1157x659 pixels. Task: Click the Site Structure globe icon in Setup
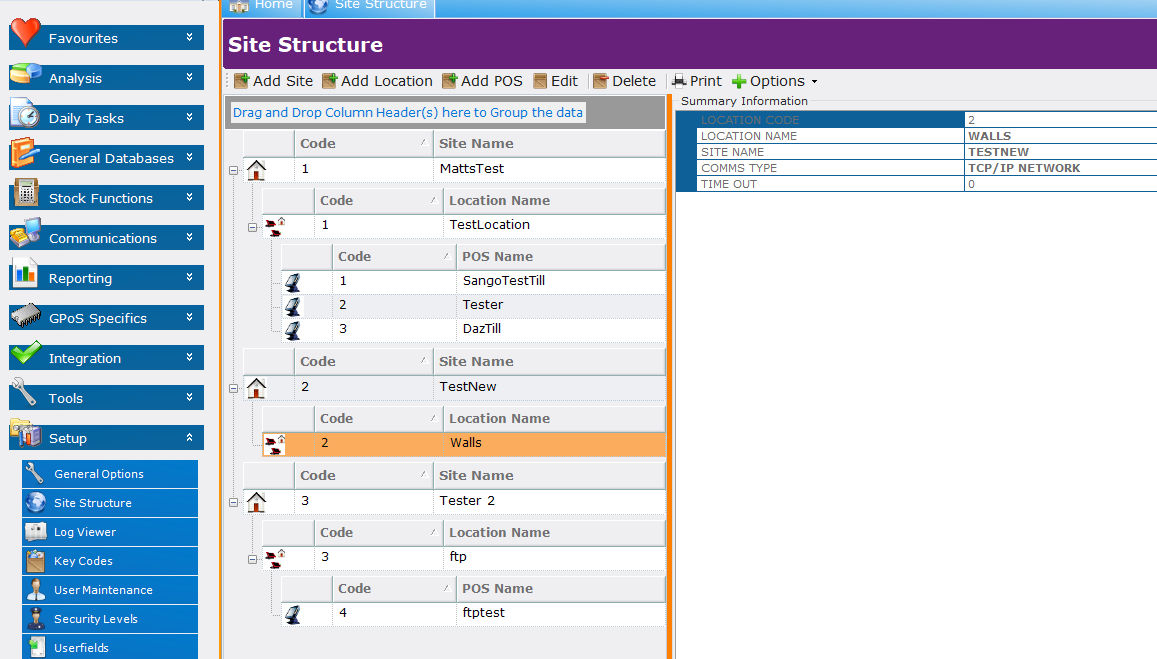35,503
